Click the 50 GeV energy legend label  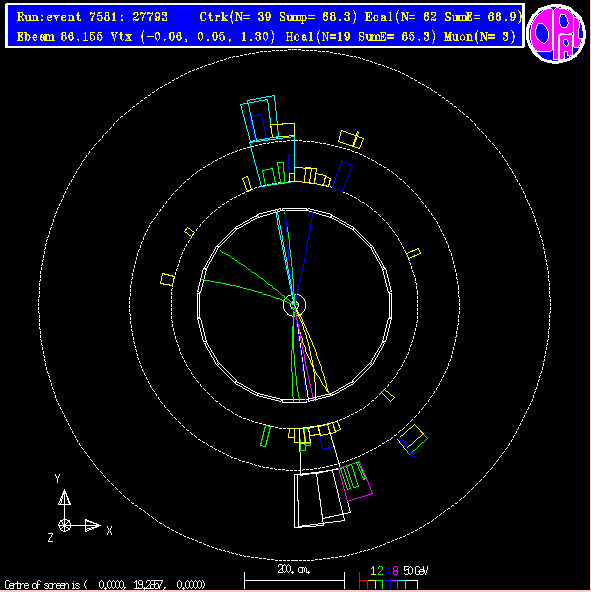point(416,571)
